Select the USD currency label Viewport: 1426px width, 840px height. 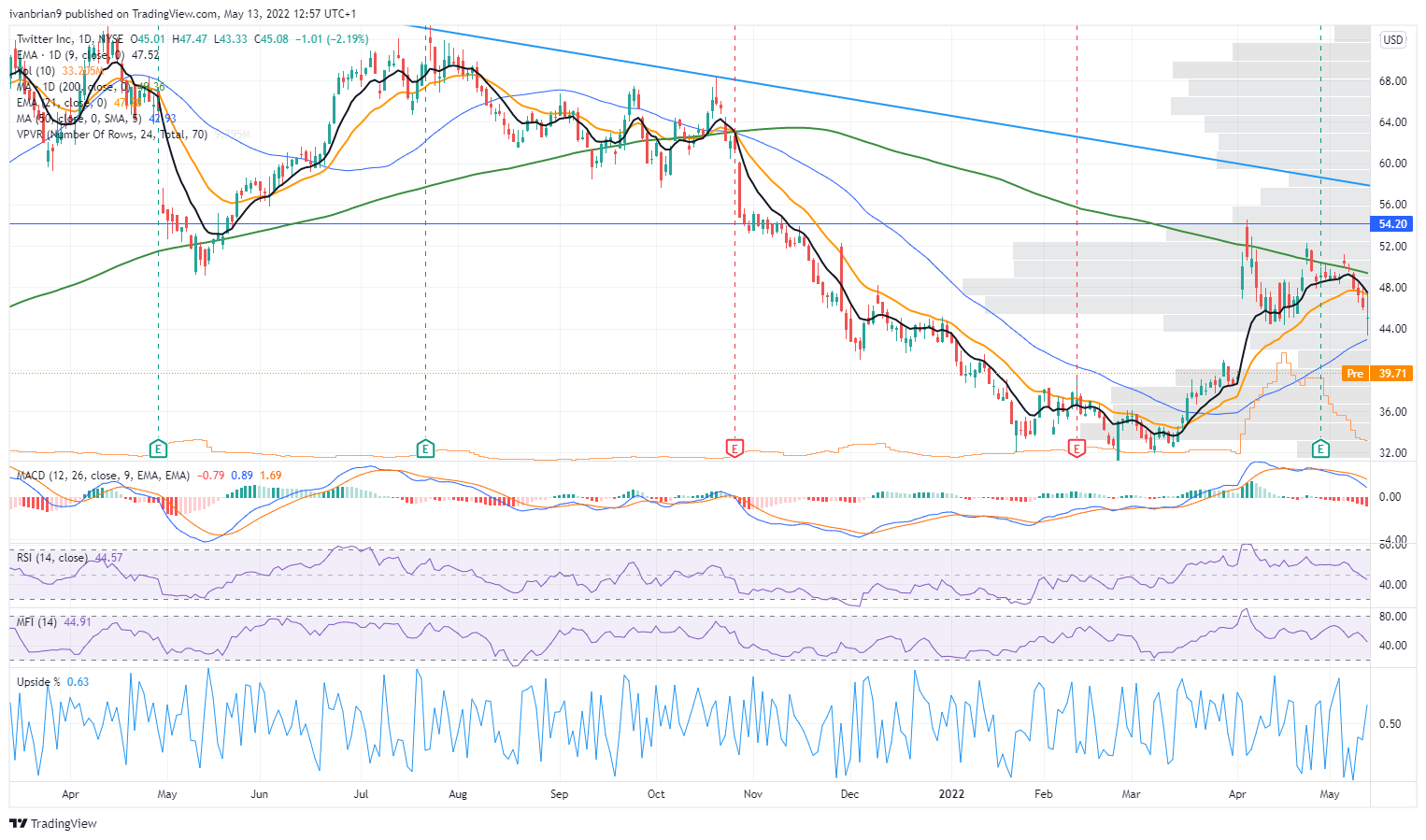tap(1392, 39)
